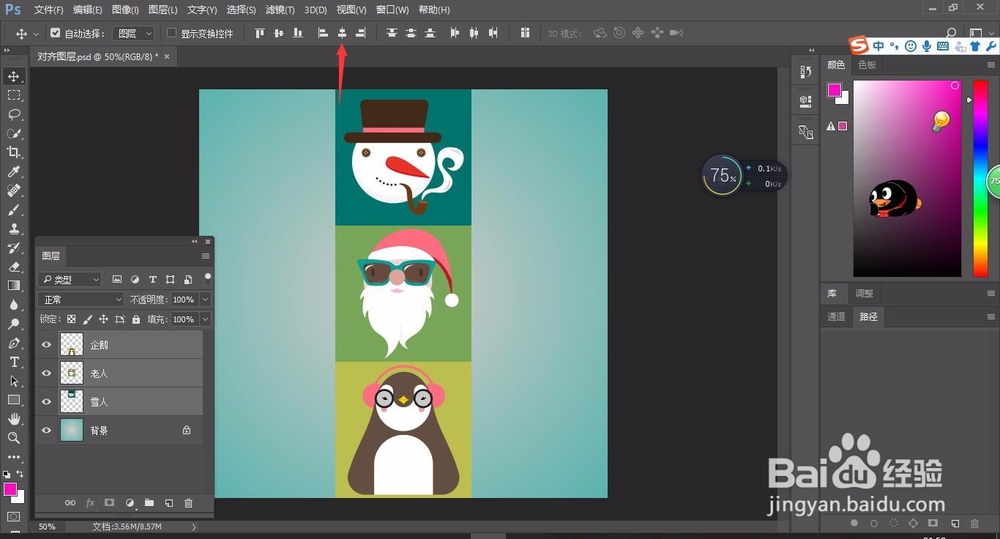This screenshot has width=1000, height=539.
Task: Click 企鹅 layer thumbnail
Action: tap(71, 344)
